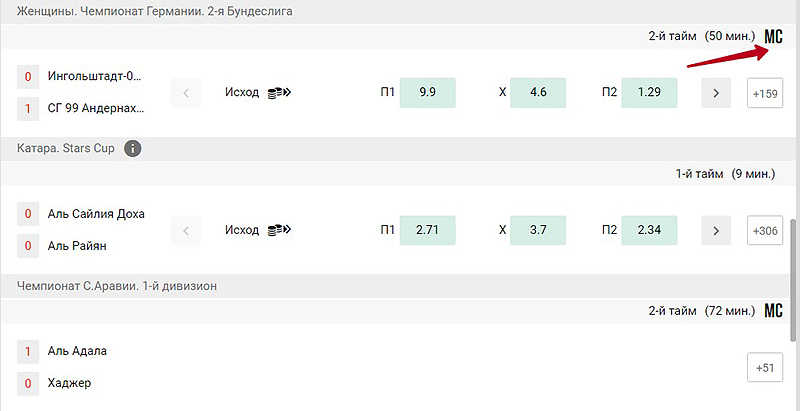This screenshot has width=800, height=411.
Task: Show previous market for Al Sailiya match
Action: [x=186, y=230]
